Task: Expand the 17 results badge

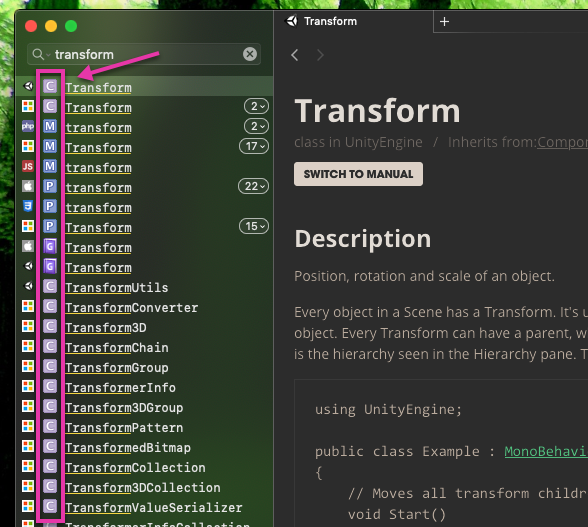Action: point(254,146)
